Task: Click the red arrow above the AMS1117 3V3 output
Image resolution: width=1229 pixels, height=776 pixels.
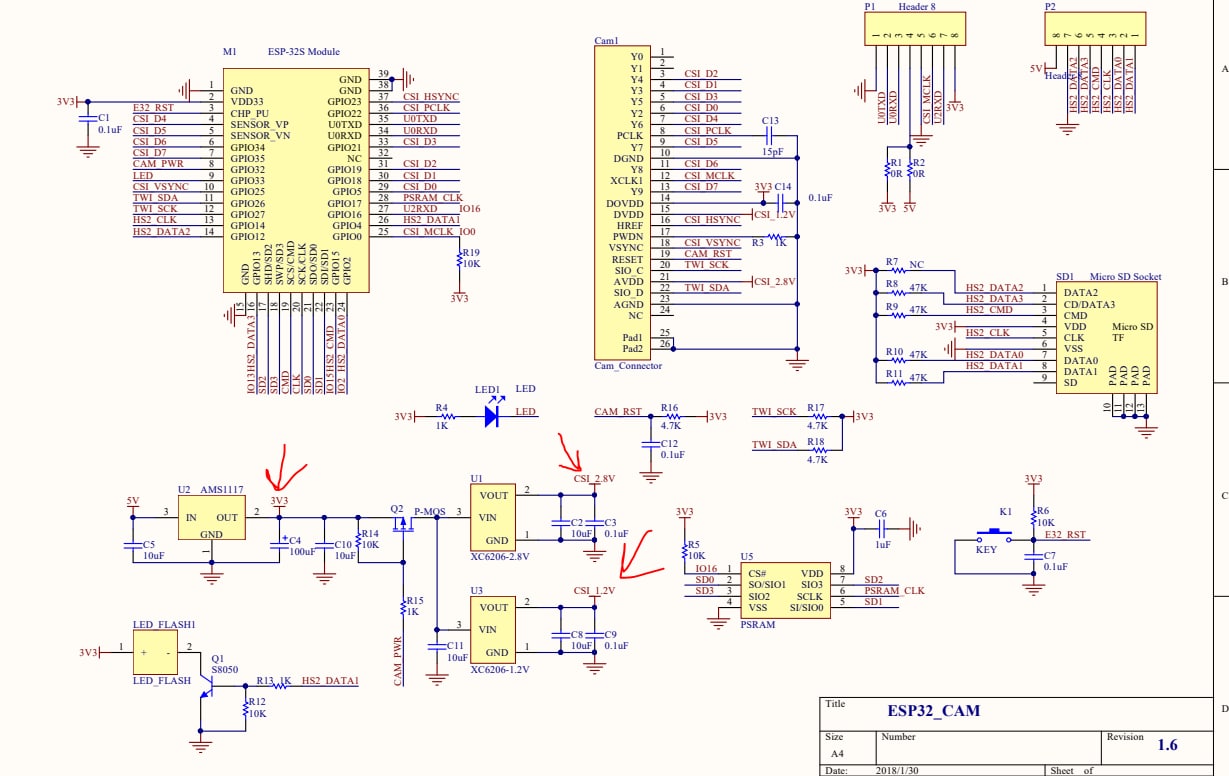Action: pos(276,468)
